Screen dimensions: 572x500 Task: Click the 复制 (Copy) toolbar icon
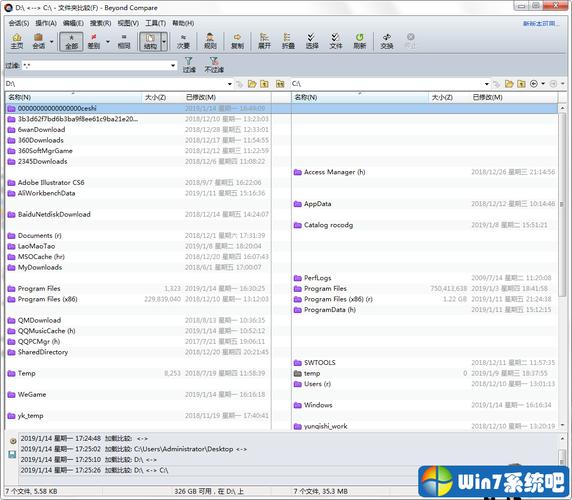pos(237,41)
